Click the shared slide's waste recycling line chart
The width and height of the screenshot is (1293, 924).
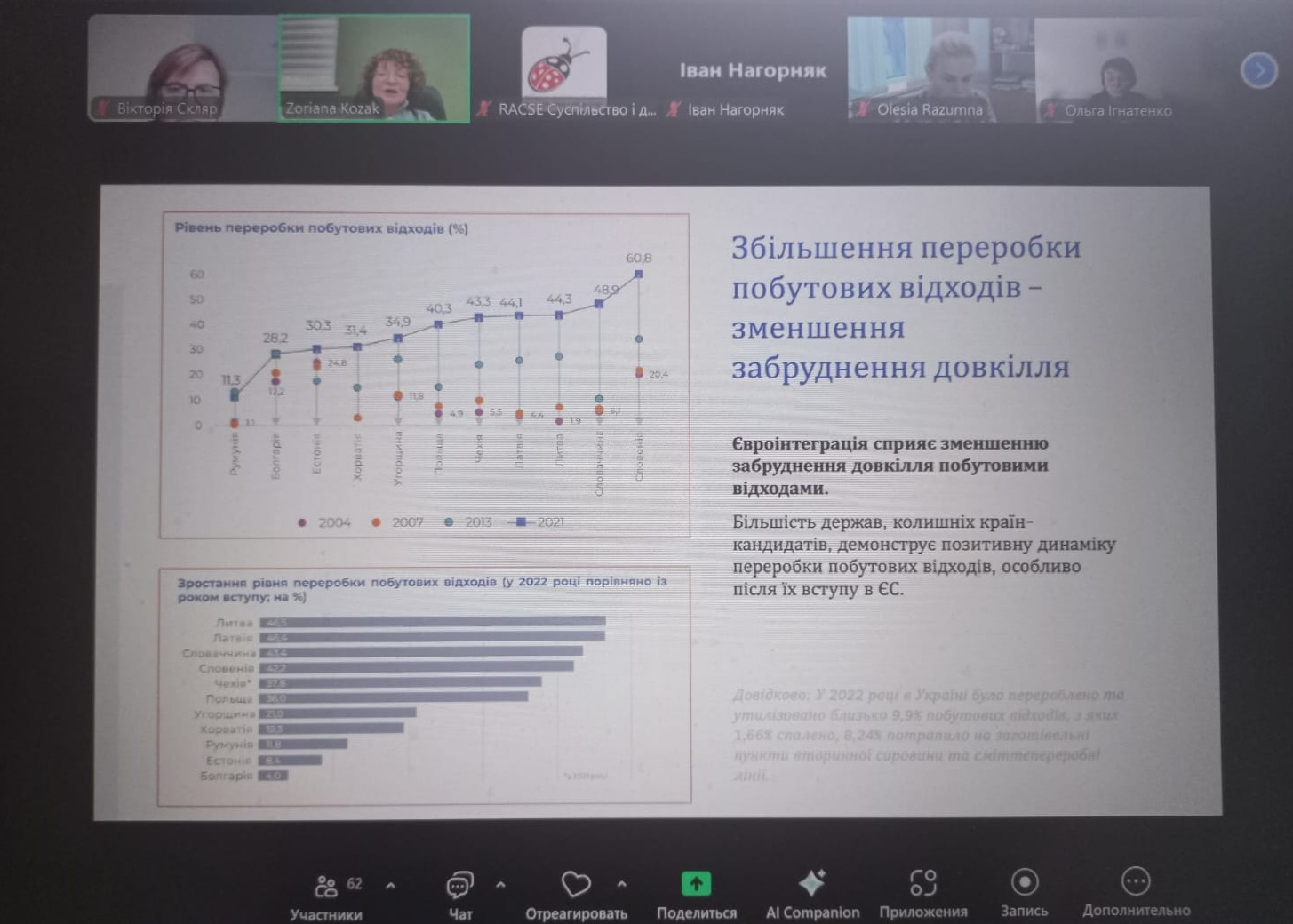pyautogui.click(x=424, y=375)
